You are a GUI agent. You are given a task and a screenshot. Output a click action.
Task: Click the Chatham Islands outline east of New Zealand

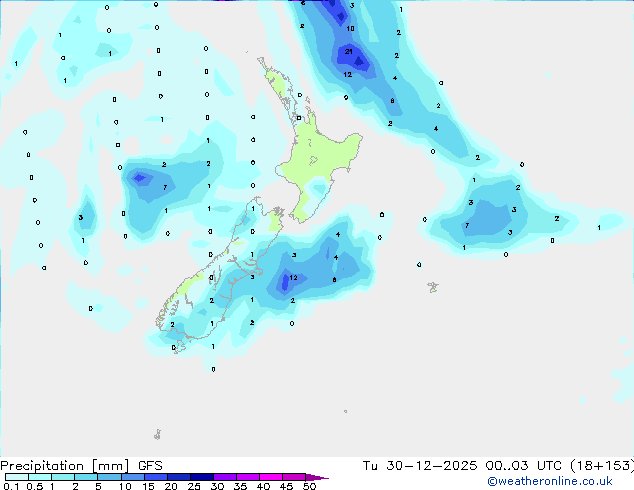(x=433, y=287)
